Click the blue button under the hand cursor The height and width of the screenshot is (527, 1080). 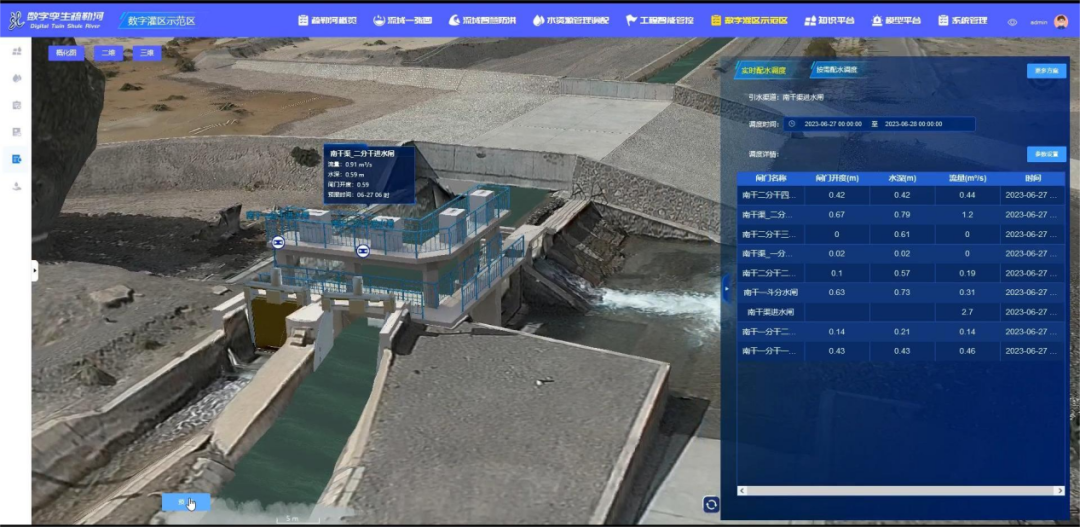click(186, 502)
